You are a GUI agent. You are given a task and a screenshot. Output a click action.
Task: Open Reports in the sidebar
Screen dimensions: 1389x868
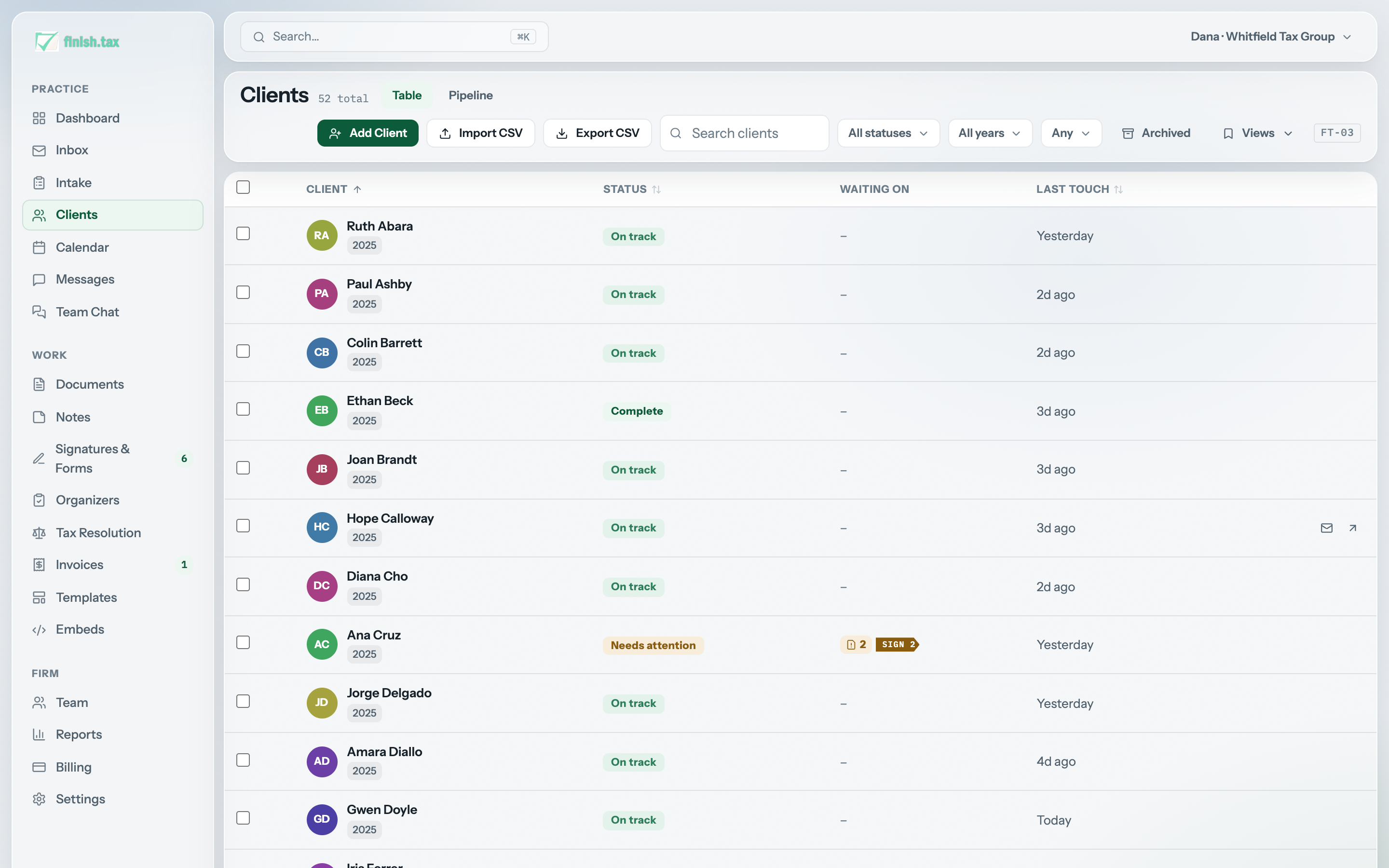pos(112,735)
